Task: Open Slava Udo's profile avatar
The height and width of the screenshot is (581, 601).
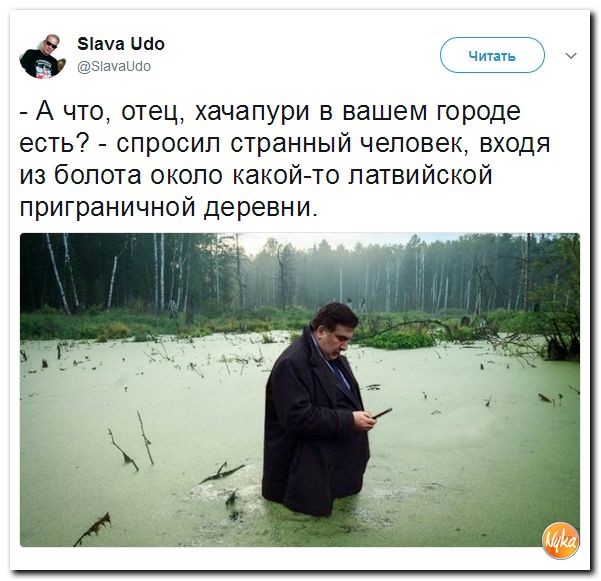Action: point(42,56)
